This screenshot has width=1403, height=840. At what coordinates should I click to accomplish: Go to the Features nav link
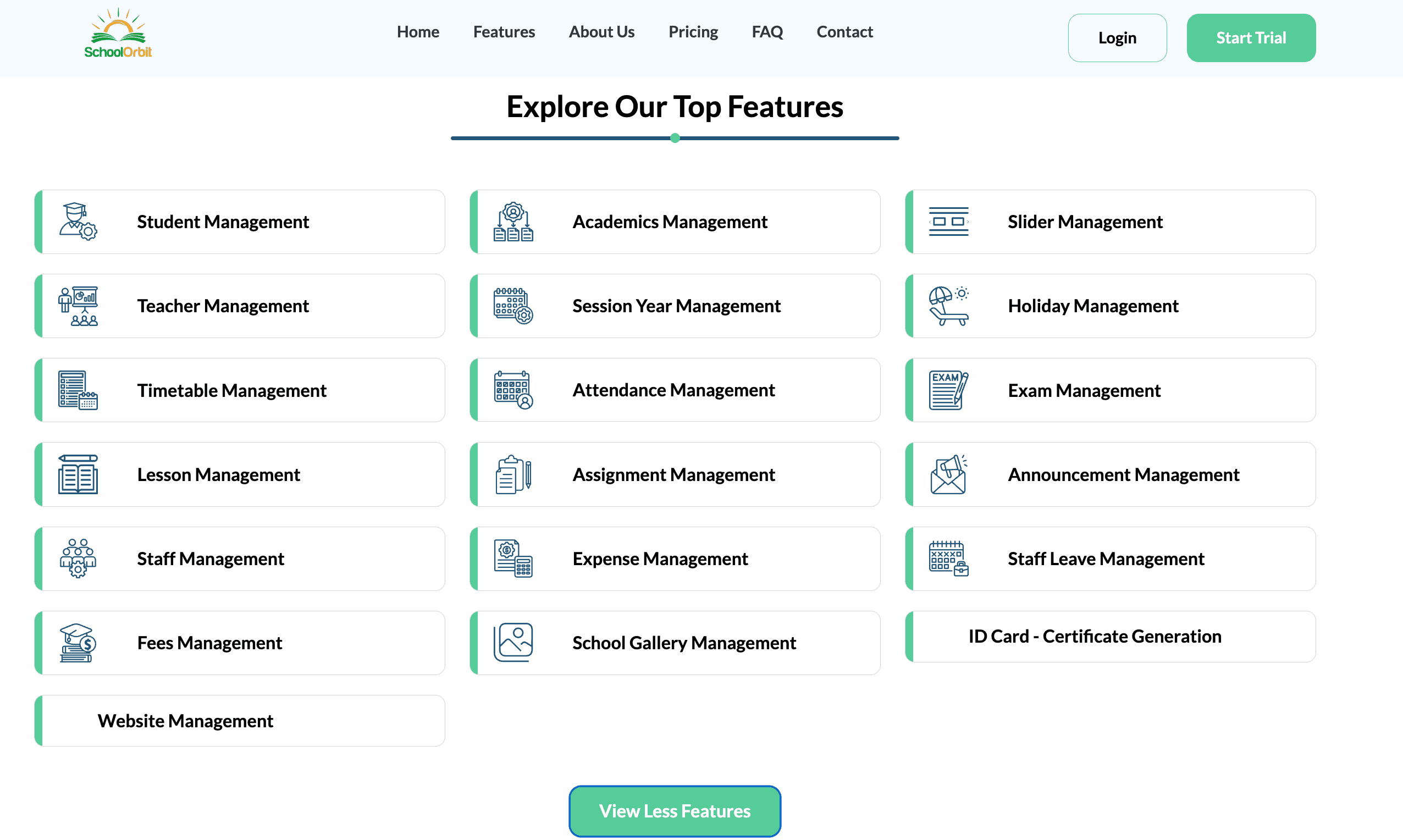504,32
